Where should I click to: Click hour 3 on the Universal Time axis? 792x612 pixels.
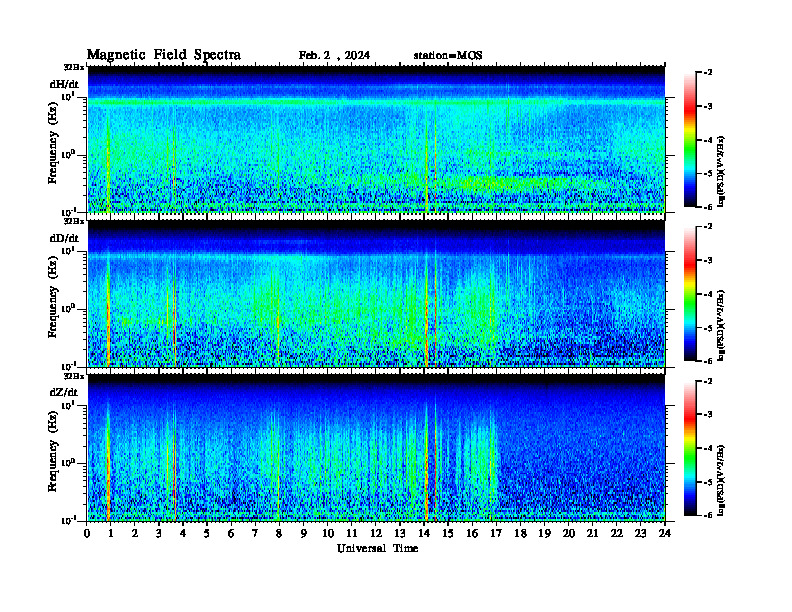(159, 533)
